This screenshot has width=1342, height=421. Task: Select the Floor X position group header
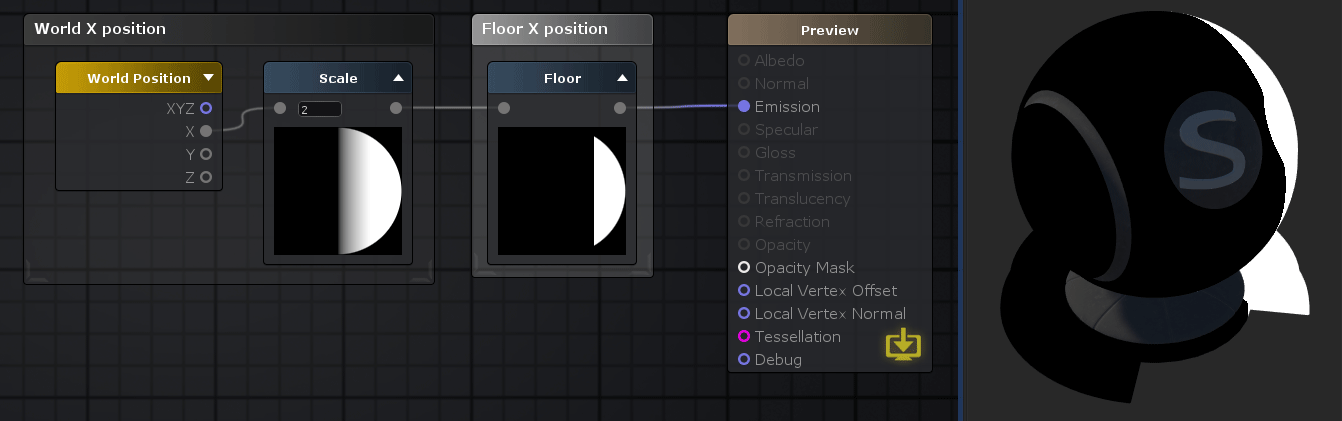pyautogui.click(x=562, y=29)
